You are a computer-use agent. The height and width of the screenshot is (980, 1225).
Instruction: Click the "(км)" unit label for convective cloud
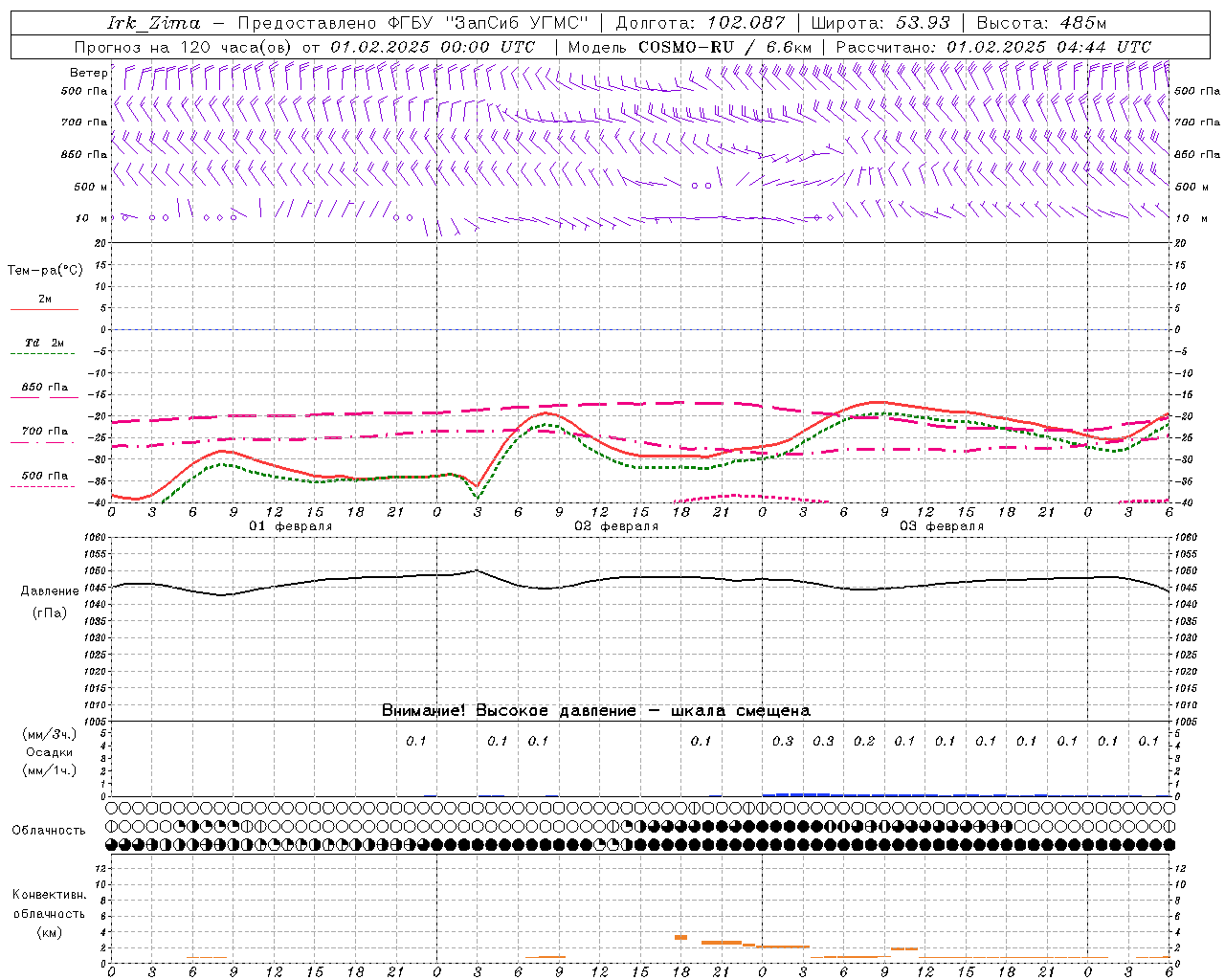(49, 932)
